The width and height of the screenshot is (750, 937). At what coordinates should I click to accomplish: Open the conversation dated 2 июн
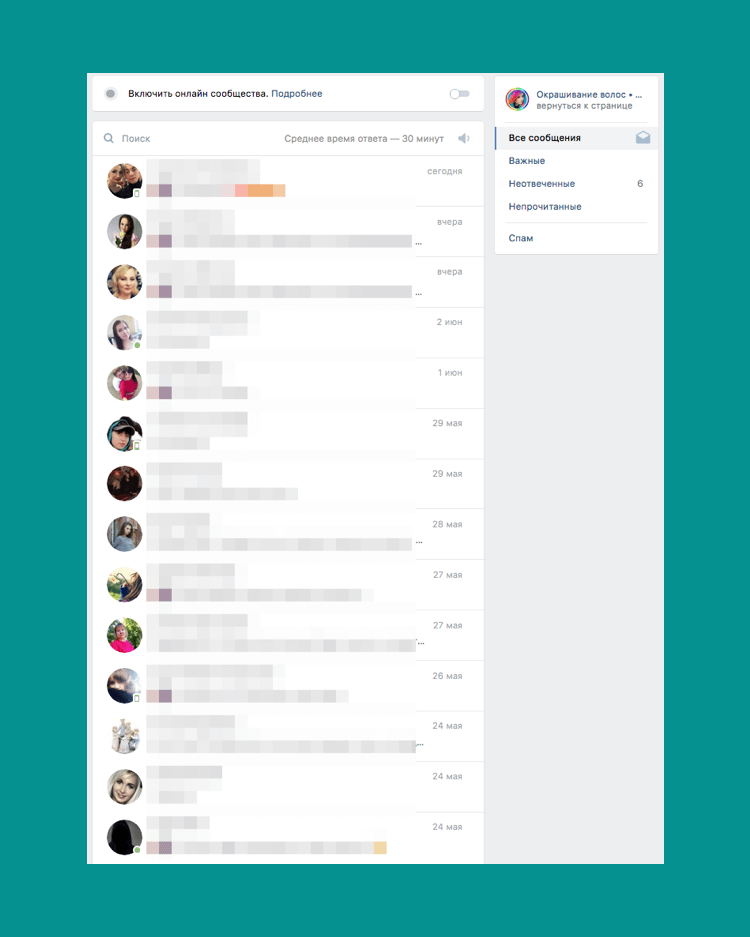(x=288, y=332)
